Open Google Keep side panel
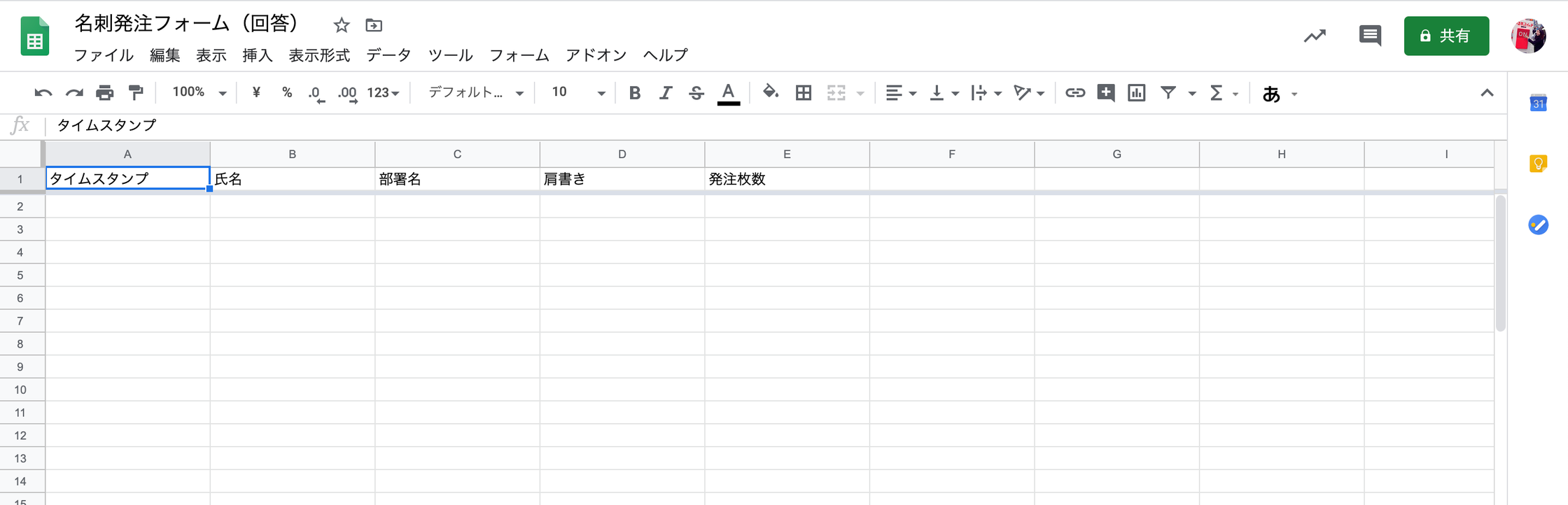 coord(1538,164)
